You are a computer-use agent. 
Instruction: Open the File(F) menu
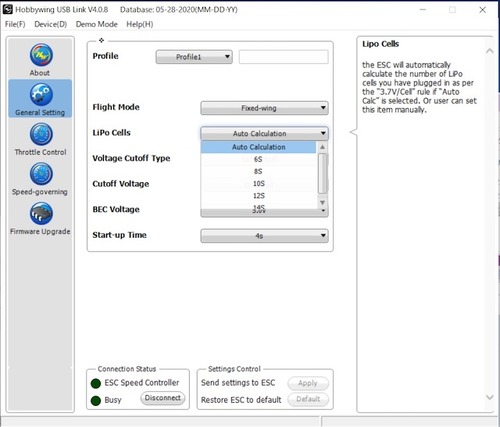click(x=15, y=24)
